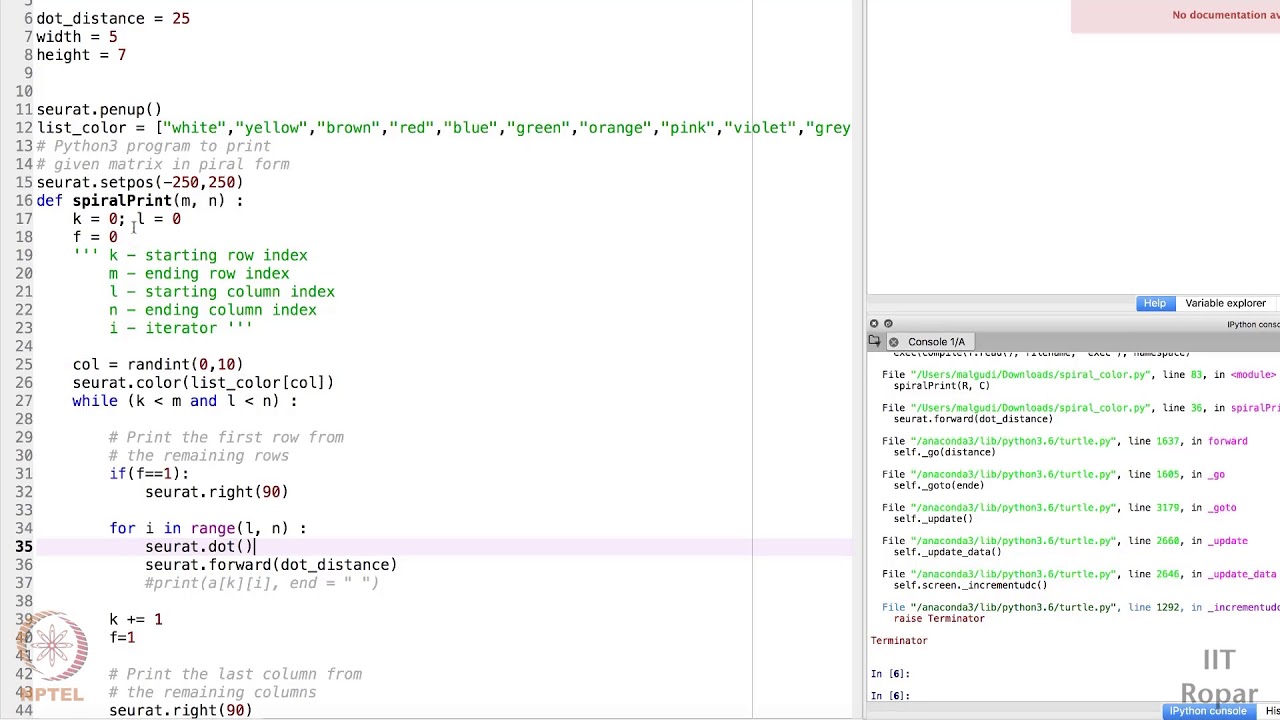The image size is (1280, 720).
Task: Click the 'f = 0' line
Action: [95, 237]
